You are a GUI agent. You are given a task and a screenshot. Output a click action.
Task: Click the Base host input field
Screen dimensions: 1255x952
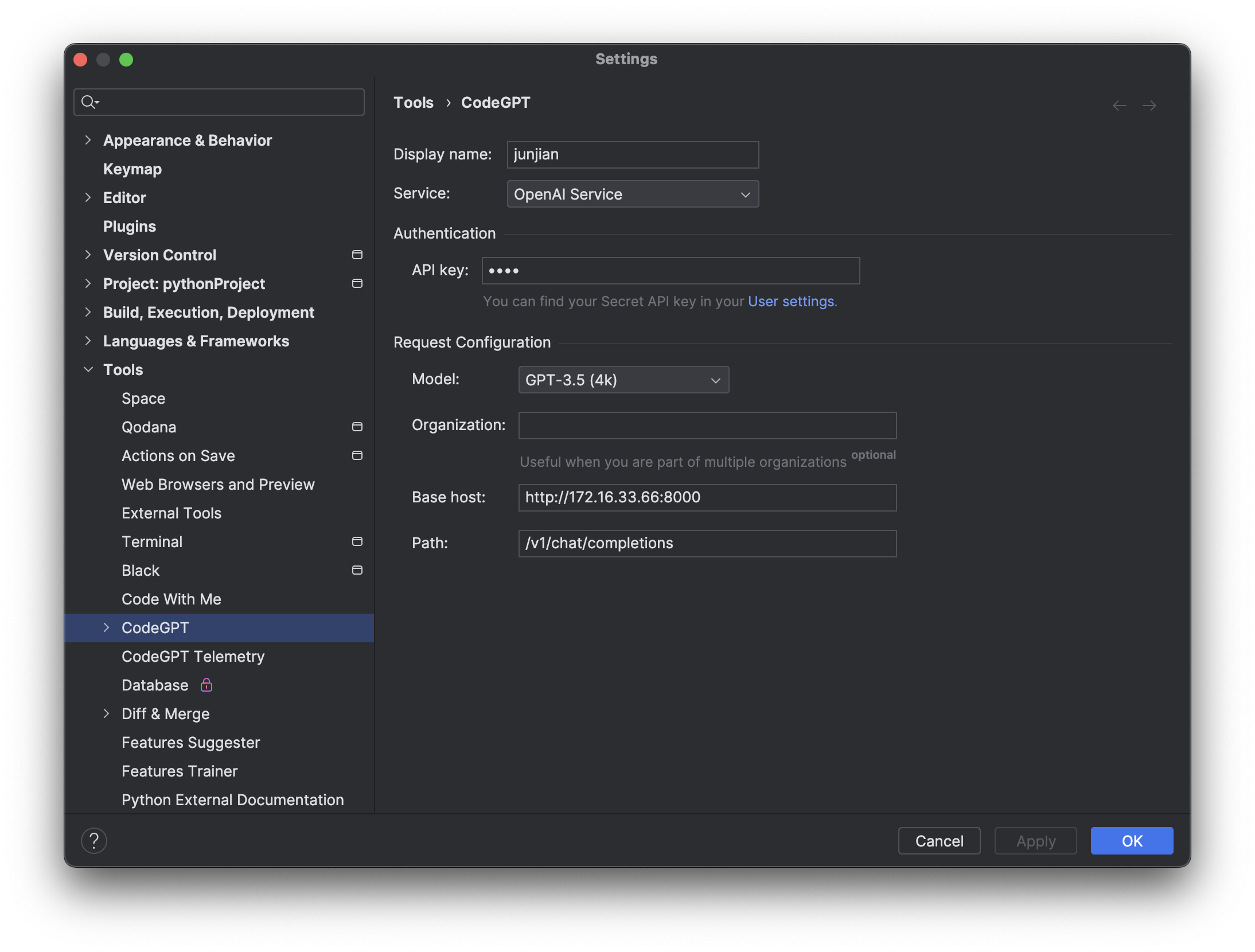pos(707,497)
